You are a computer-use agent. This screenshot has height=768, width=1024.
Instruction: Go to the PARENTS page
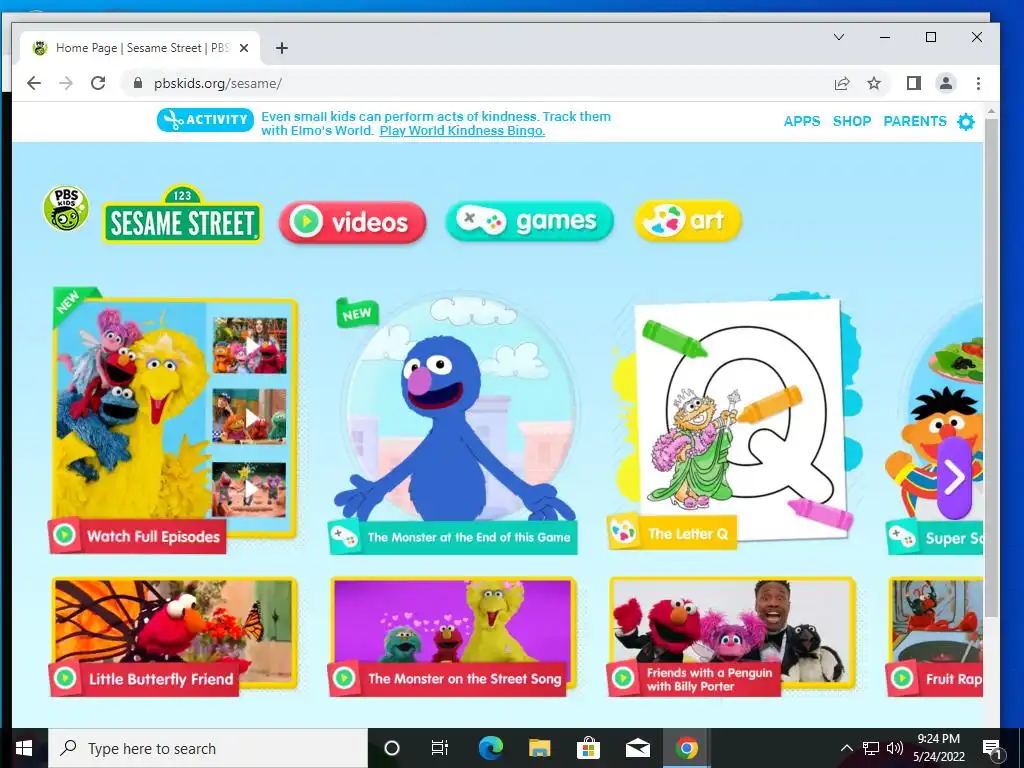pyautogui.click(x=915, y=121)
